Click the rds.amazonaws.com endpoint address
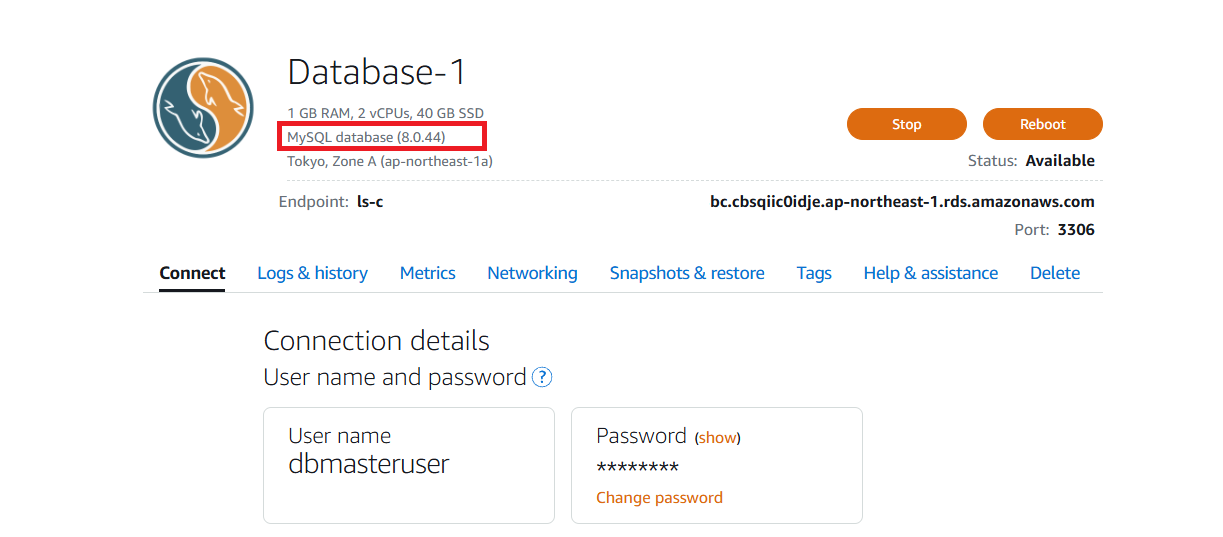Image resolution: width=1223 pixels, height=537 pixels. tap(901, 202)
